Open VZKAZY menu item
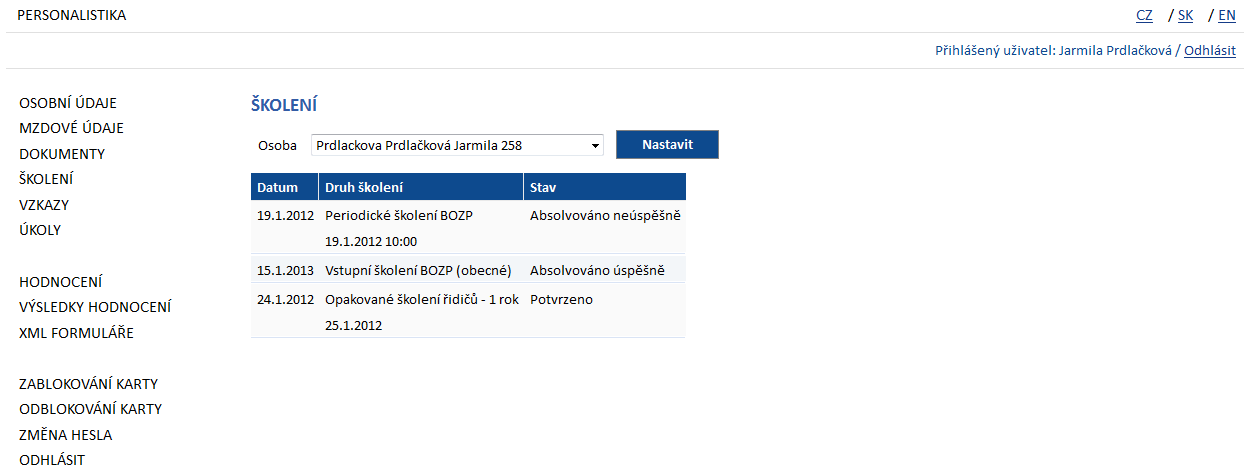This screenshot has width=1244, height=475. pyautogui.click(x=44, y=205)
